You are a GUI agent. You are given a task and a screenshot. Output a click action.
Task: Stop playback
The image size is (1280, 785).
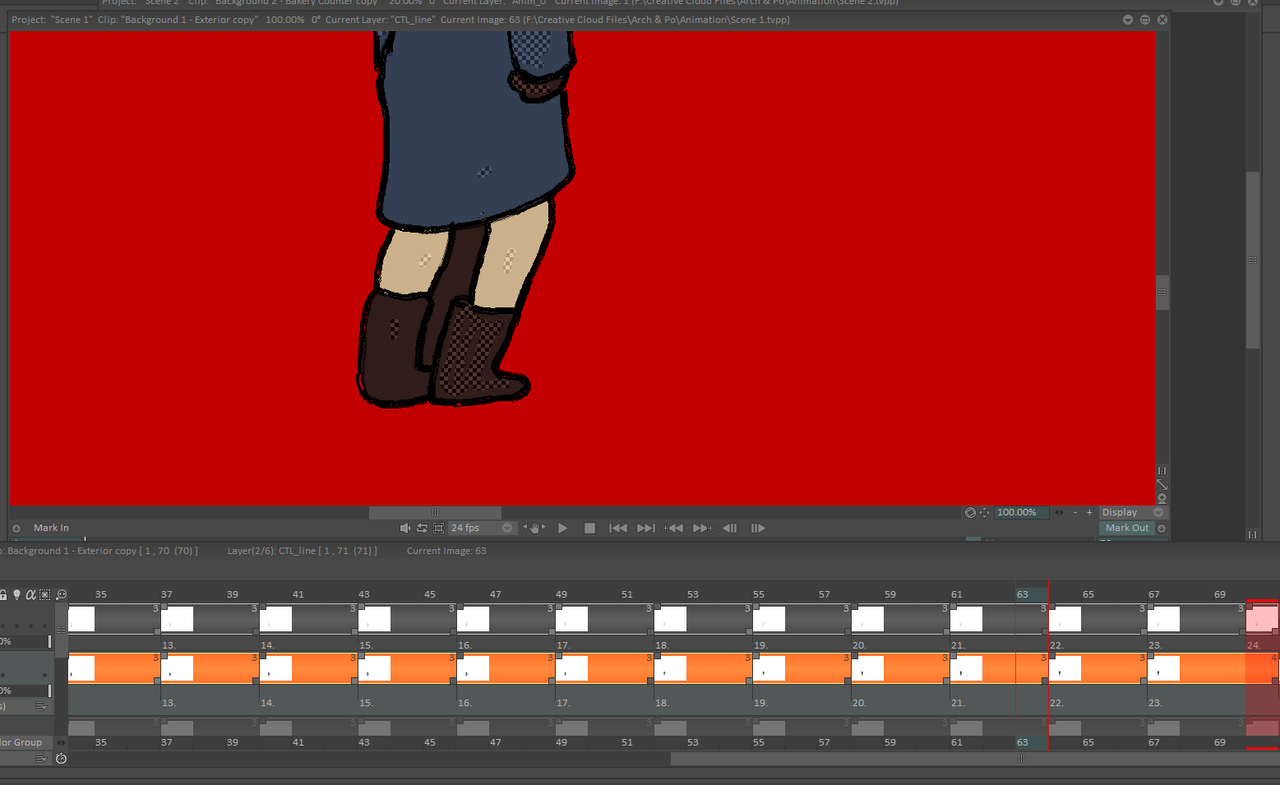point(590,528)
